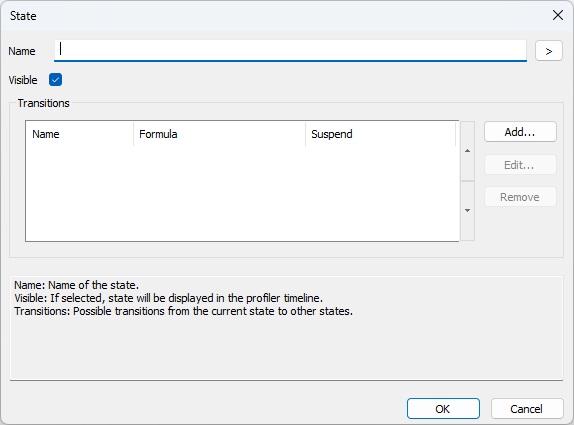Cancel the State dialog

coord(527,409)
